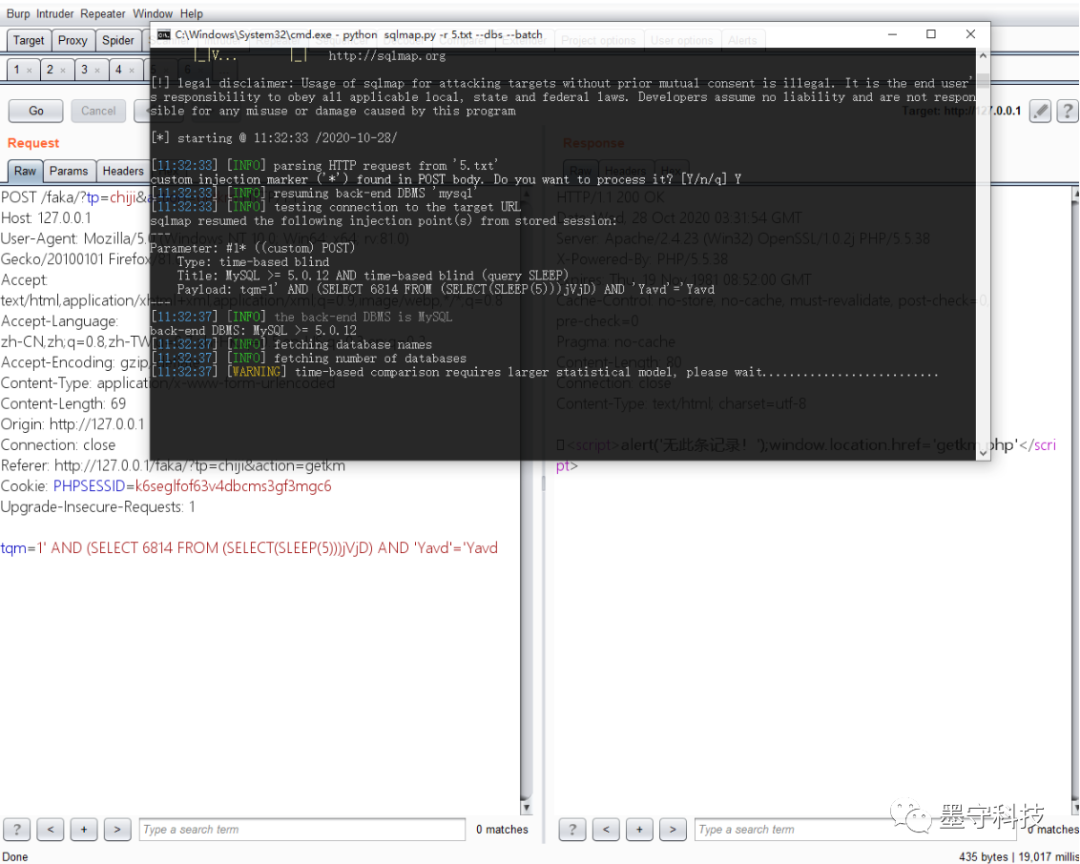Switch to the Target tab

pyautogui.click(x=28, y=40)
